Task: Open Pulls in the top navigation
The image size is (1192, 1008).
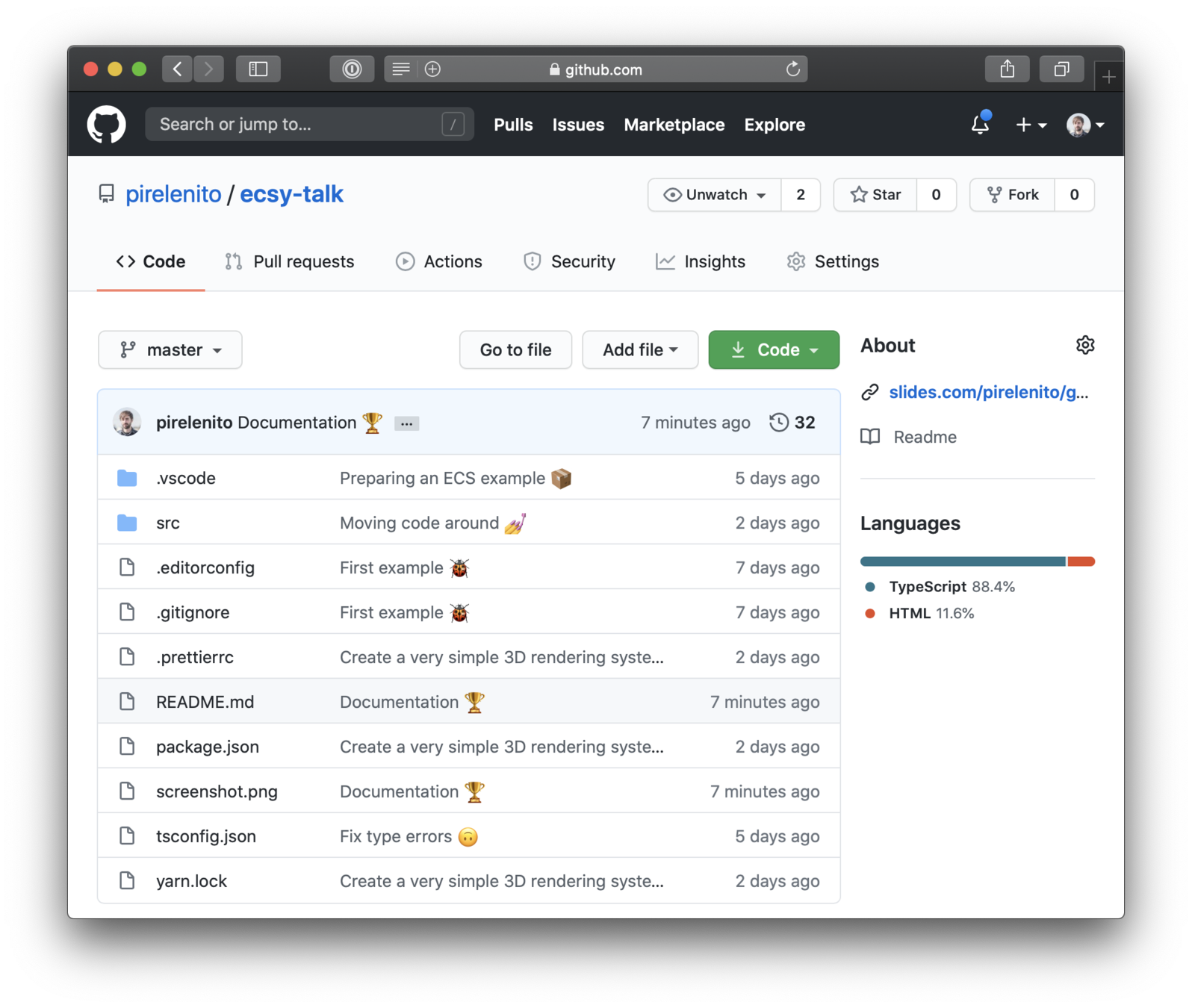Action: click(513, 125)
